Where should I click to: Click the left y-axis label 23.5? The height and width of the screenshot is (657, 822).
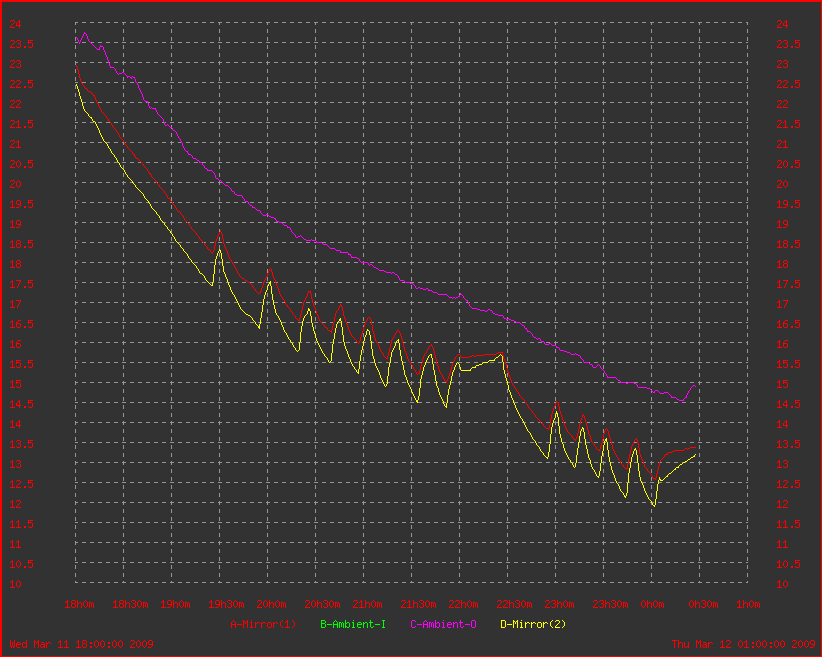coord(21,44)
